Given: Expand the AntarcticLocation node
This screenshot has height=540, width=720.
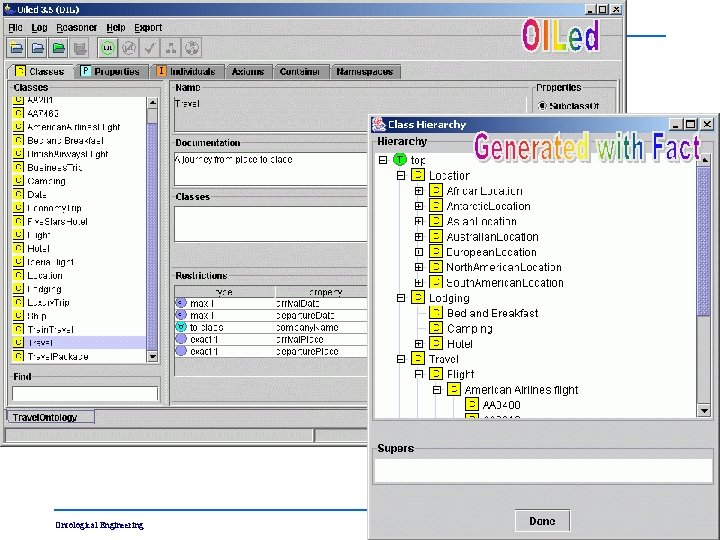Looking at the screenshot, I should coord(419,206).
